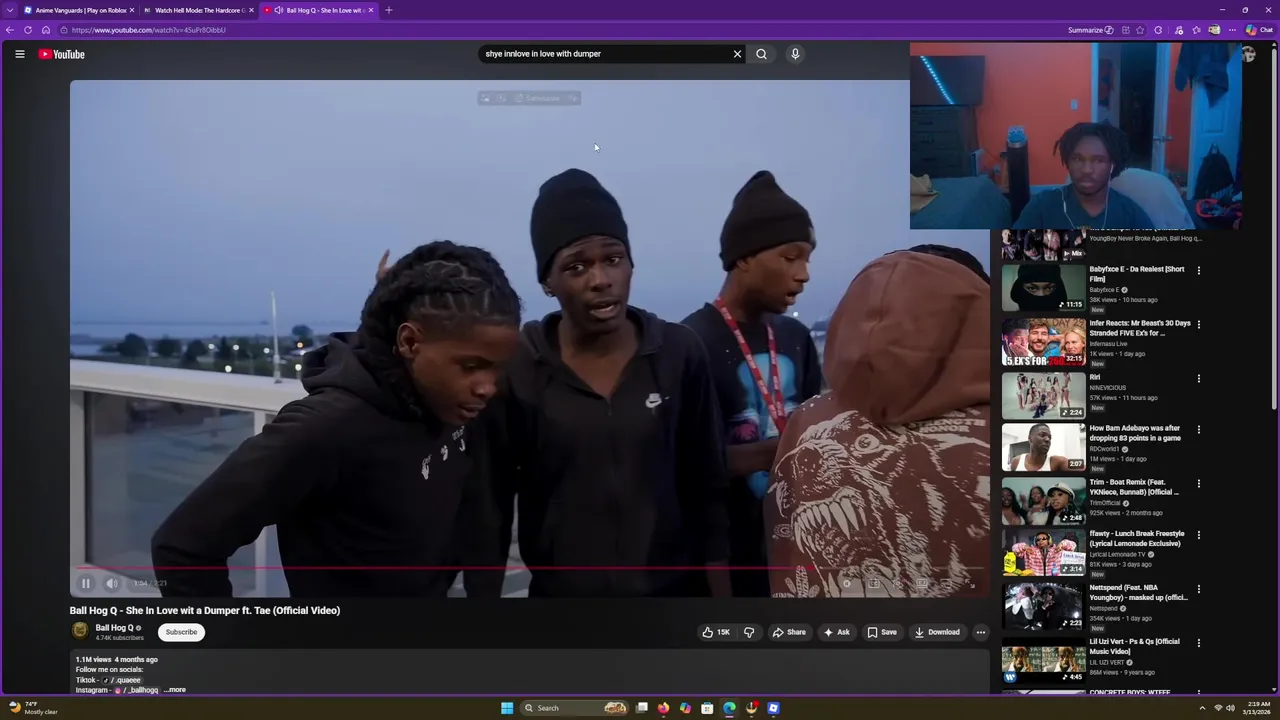Open Lil Uzi Vert Ps & Qs thumbnail
Viewport: 1280px width, 720px height.
tap(1043, 662)
